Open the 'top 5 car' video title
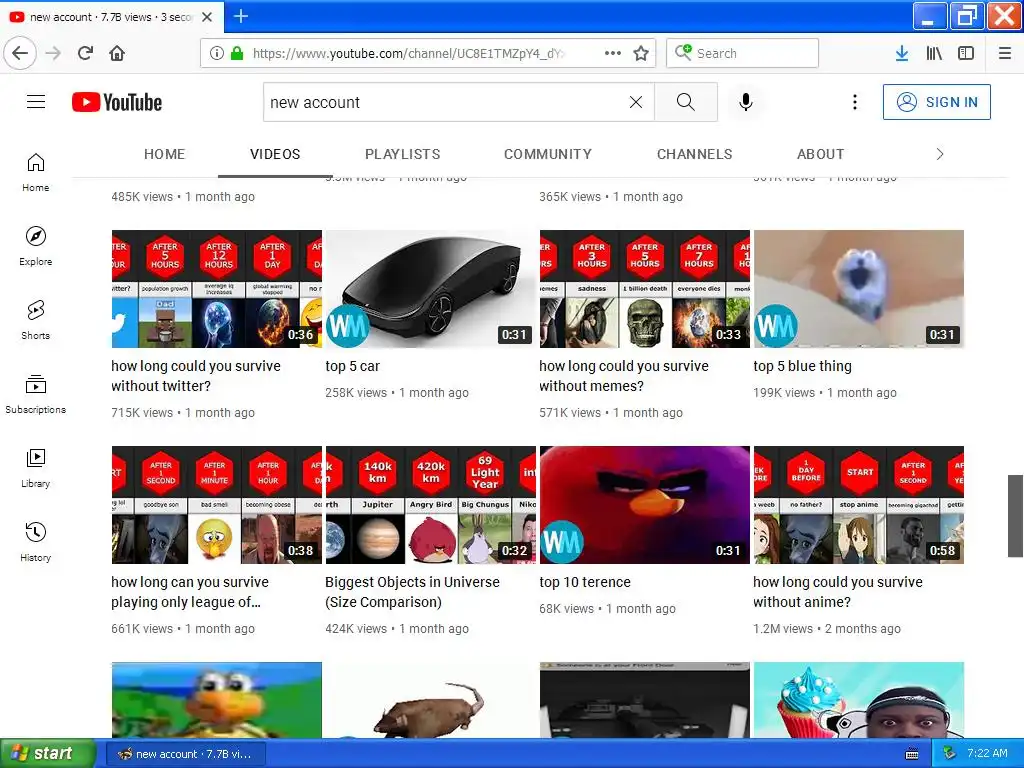The height and width of the screenshot is (768, 1024). coord(353,366)
